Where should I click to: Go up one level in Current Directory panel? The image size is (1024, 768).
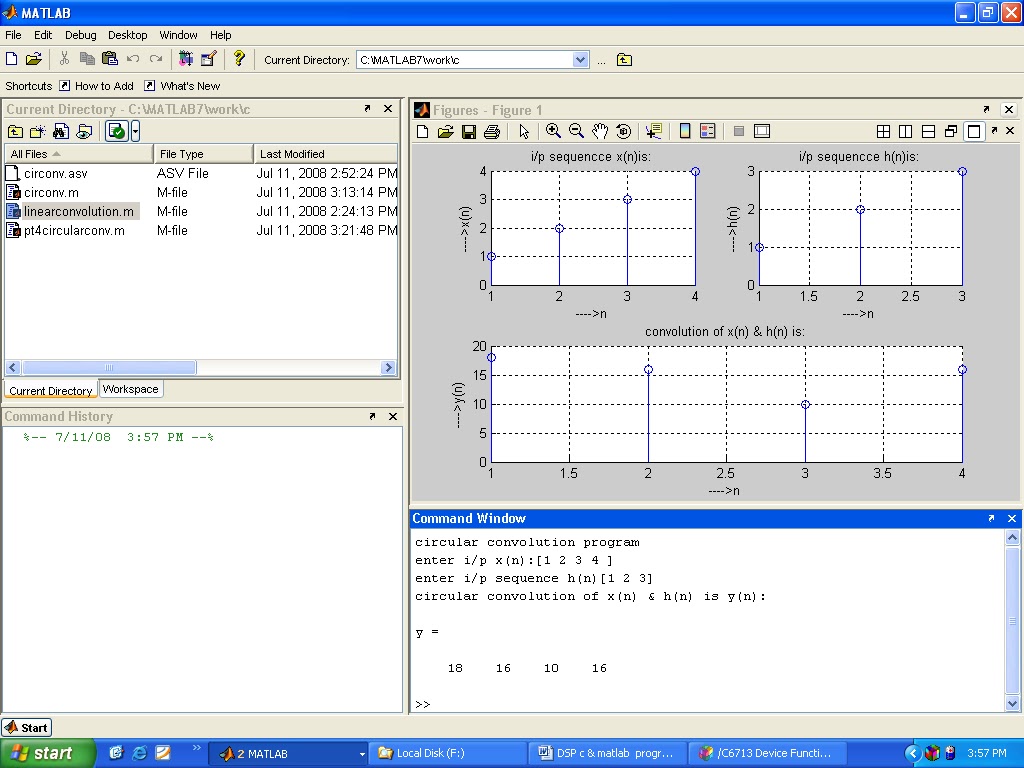click(15, 132)
